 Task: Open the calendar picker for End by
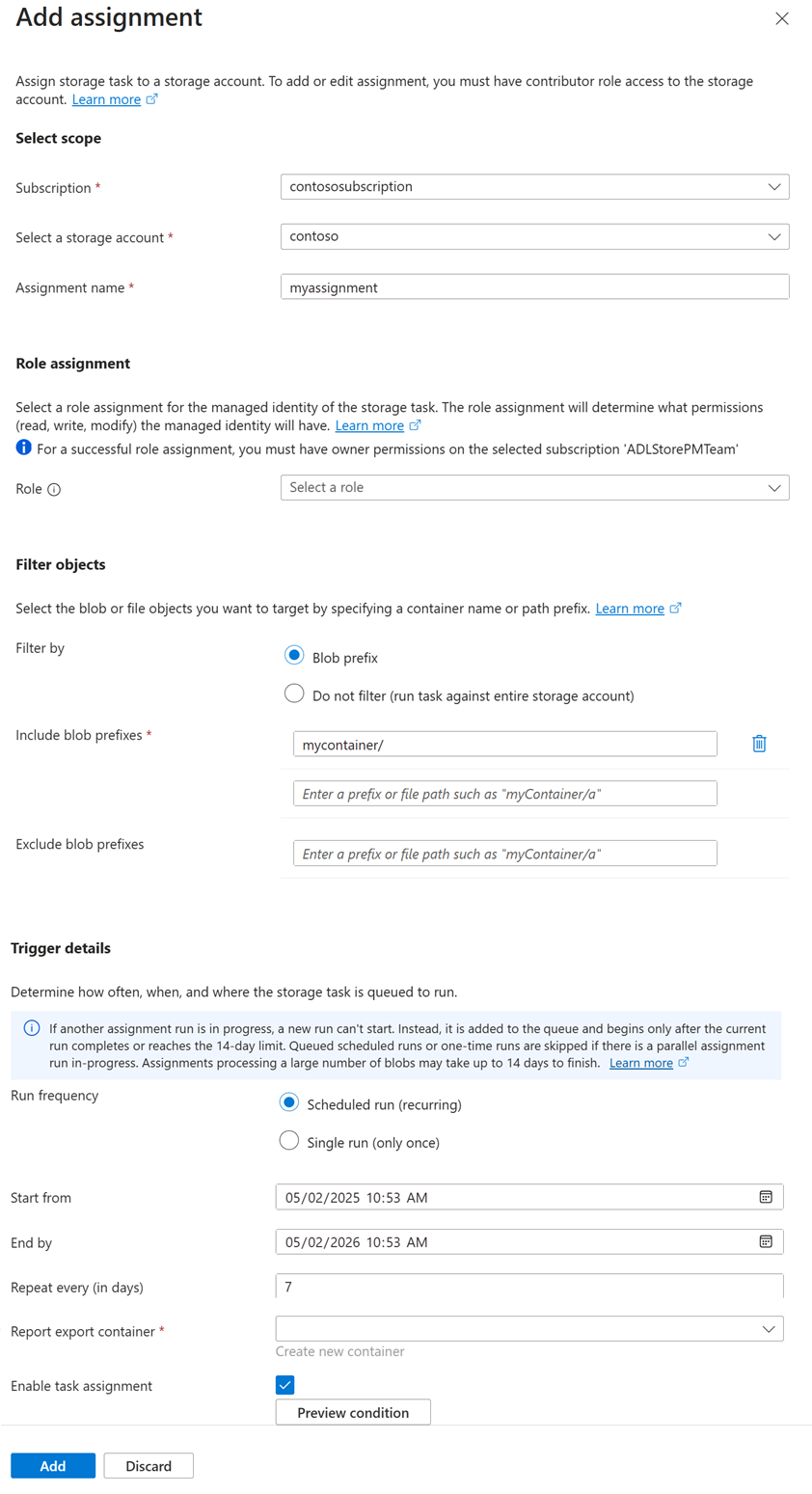click(x=766, y=1241)
